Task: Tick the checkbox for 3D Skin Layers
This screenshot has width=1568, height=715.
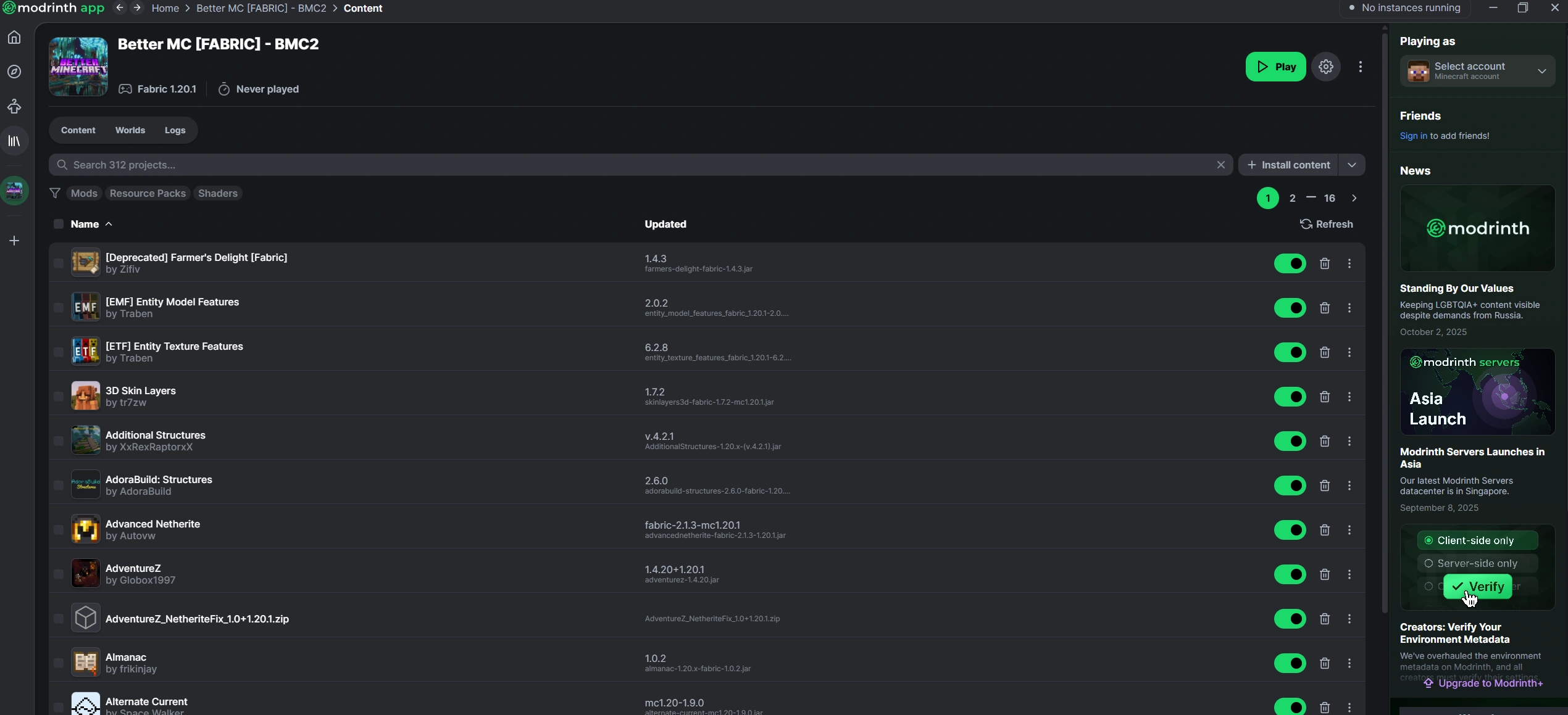Action: click(x=58, y=397)
